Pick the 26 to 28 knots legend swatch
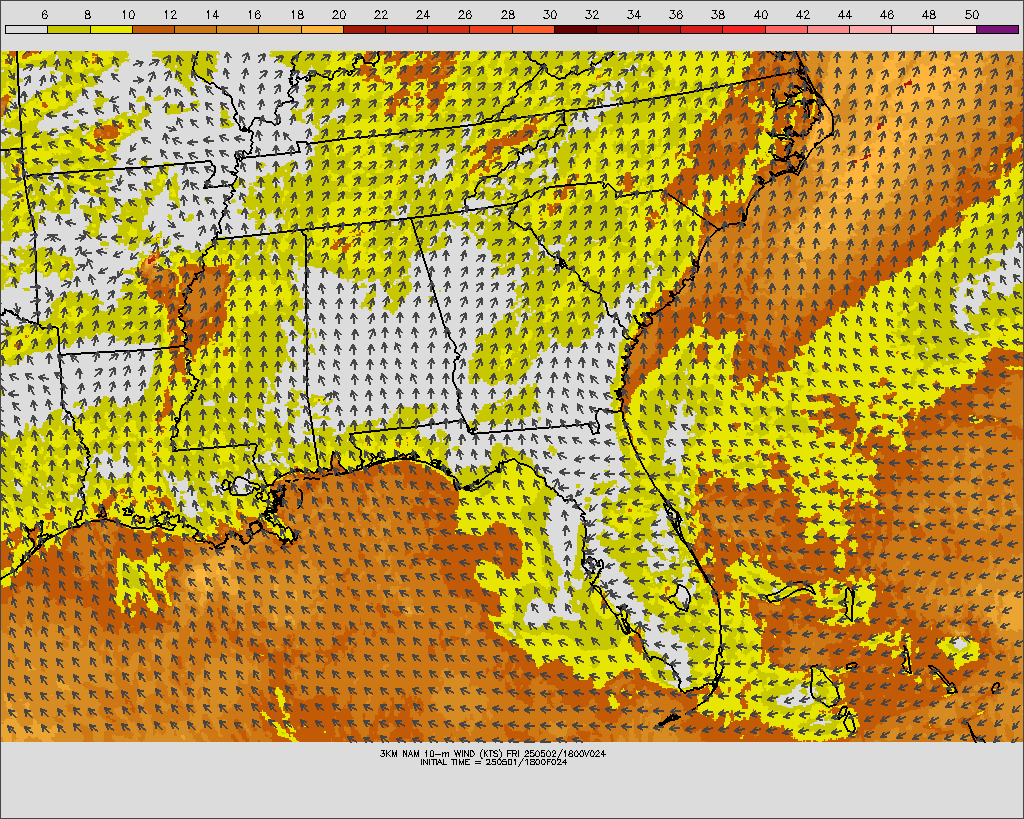This screenshot has width=1024, height=819. pyautogui.click(x=491, y=29)
